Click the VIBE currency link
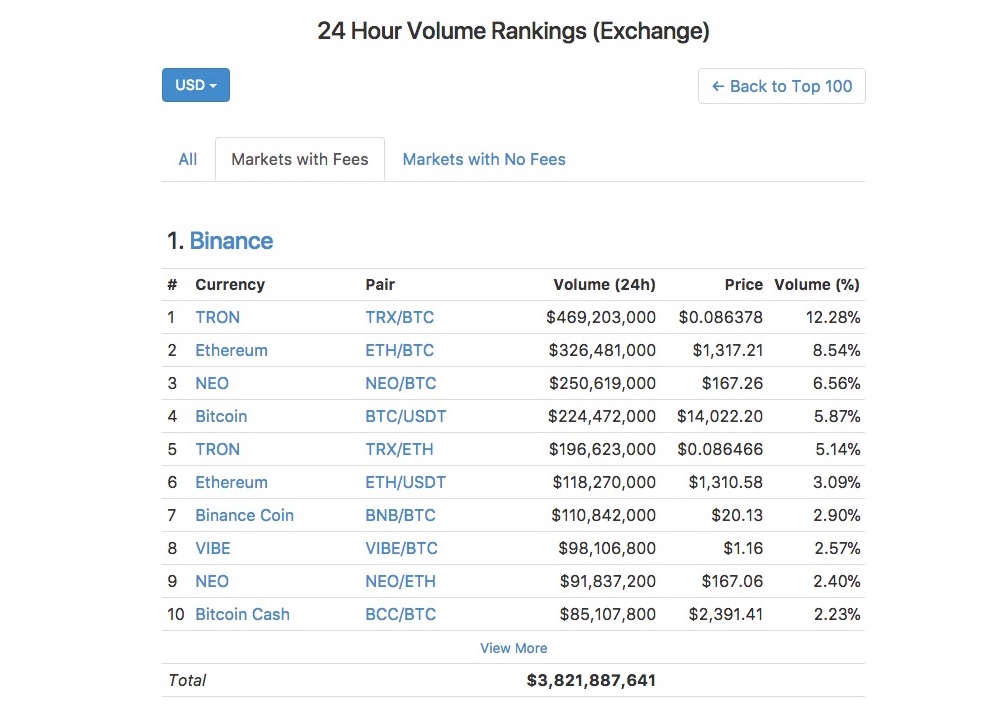The image size is (1000, 723). click(212, 548)
